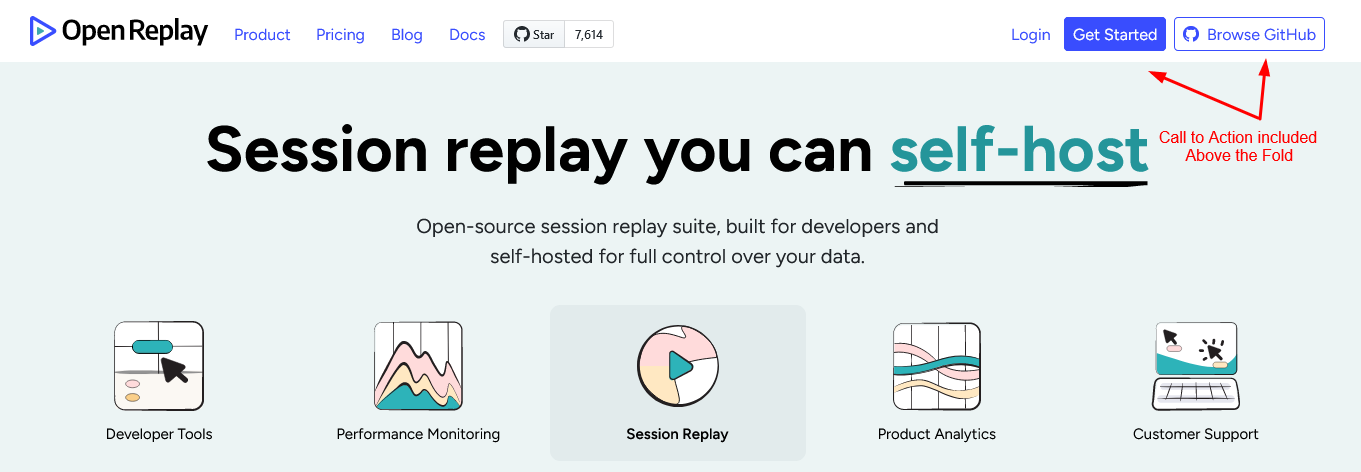This screenshot has width=1361, height=472.
Task: Click the Product Analytics graph icon
Action: (x=936, y=366)
